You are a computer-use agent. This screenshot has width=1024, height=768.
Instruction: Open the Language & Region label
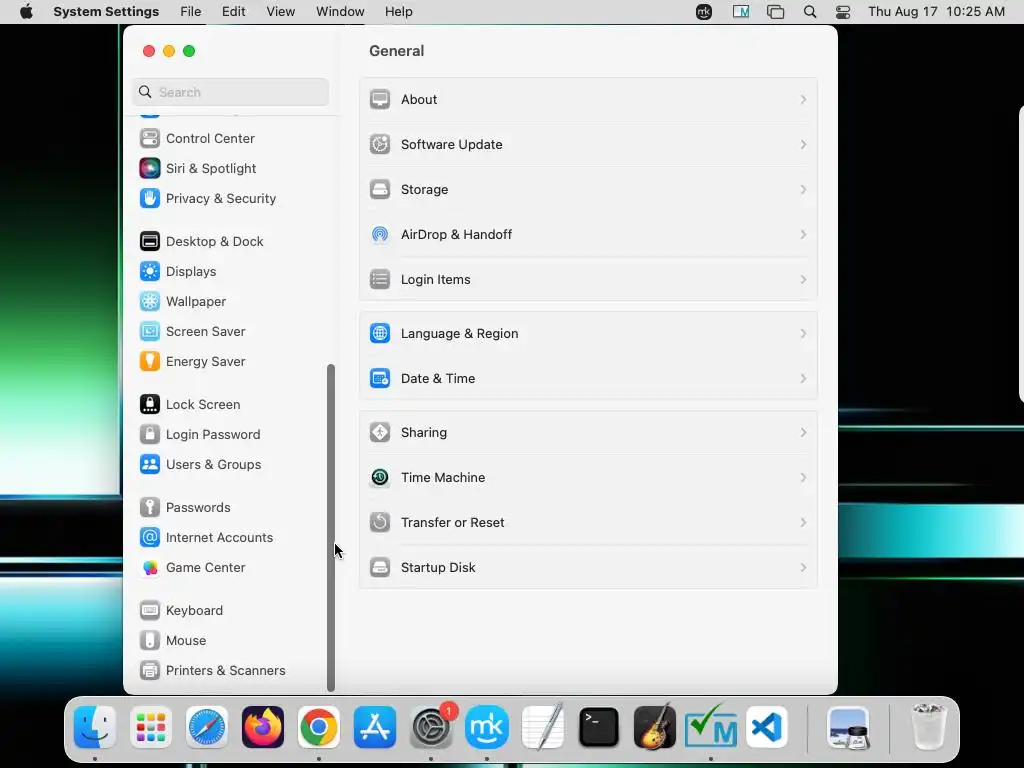coord(460,334)
